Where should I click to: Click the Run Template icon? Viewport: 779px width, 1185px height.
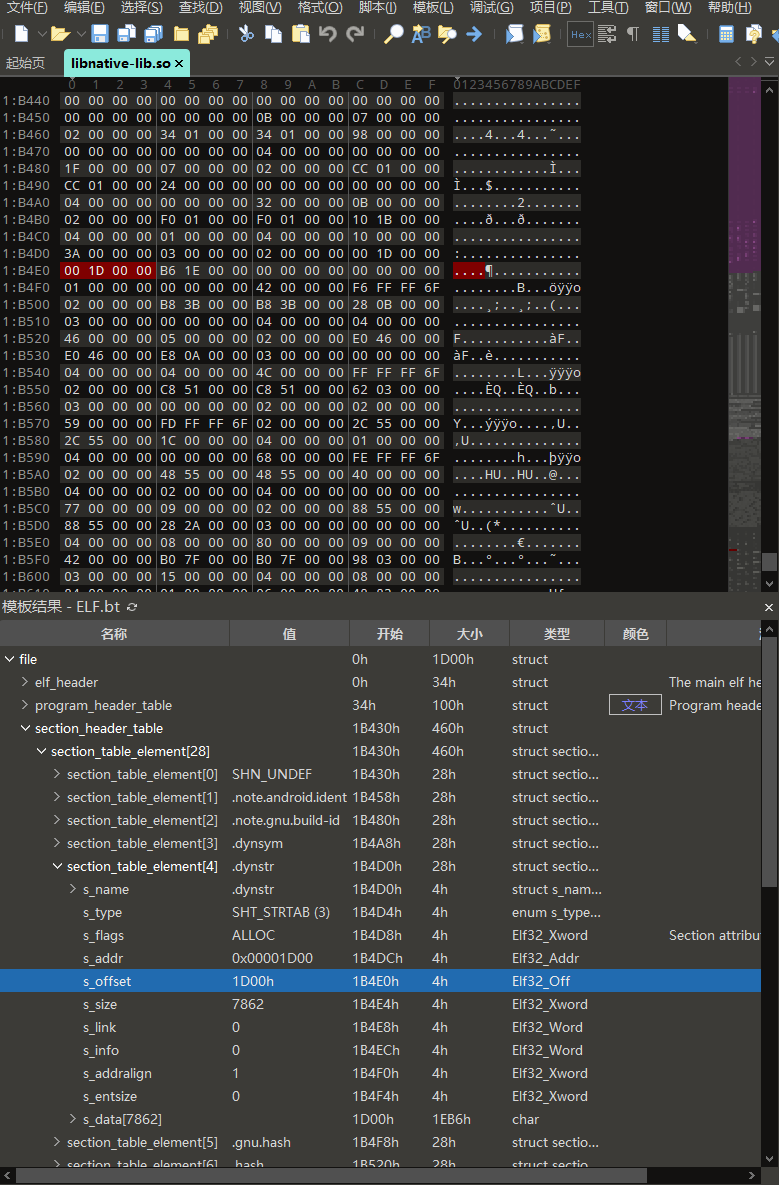click(x=542, y=34)
